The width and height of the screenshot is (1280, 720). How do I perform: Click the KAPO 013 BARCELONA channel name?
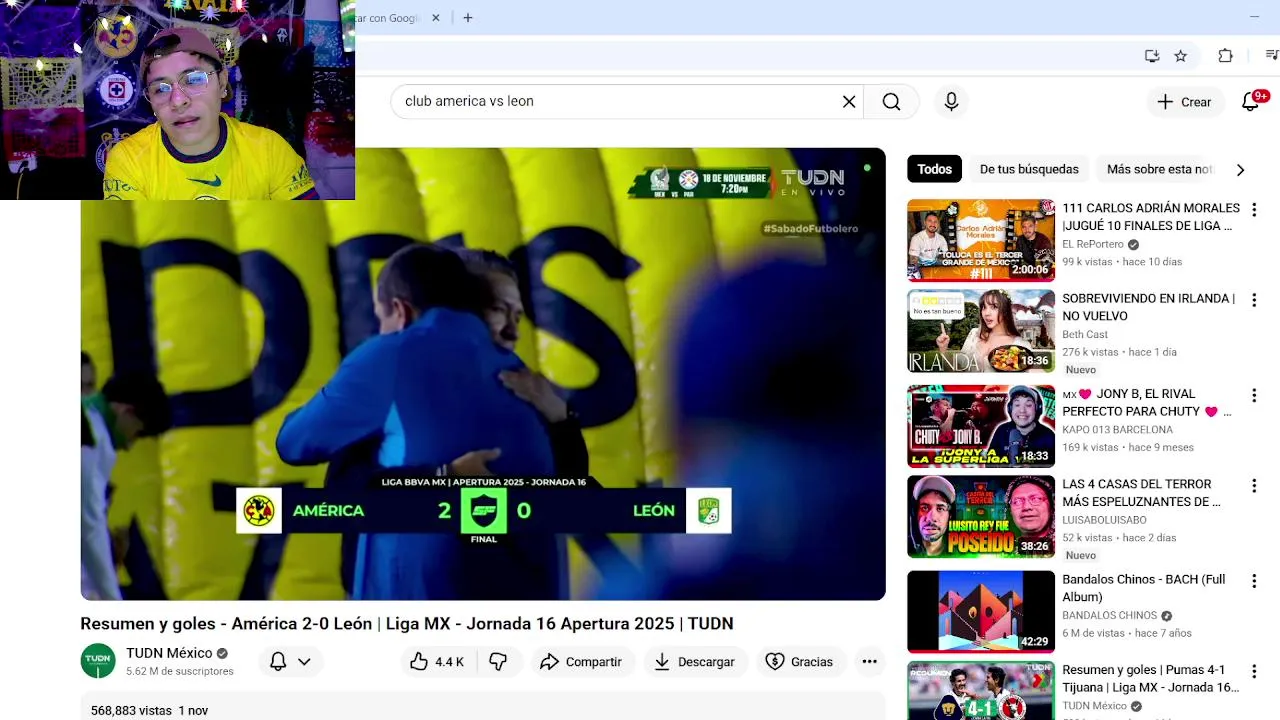[1118, 430]
